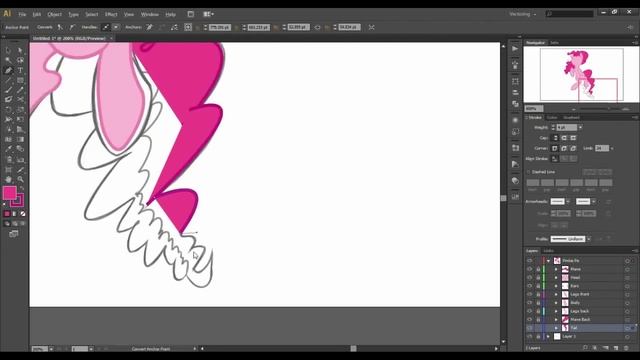The height and width of the screenshot is (360, 640).
Task: Toggle visibility of the Mane Back layer
Action: 529,320
